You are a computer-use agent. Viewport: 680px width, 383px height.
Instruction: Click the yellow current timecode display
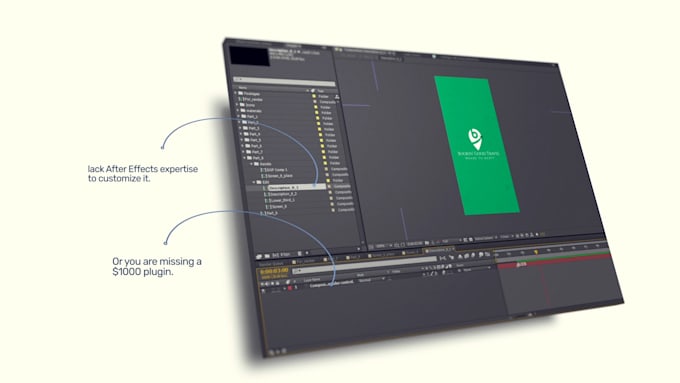pos(274,271)
